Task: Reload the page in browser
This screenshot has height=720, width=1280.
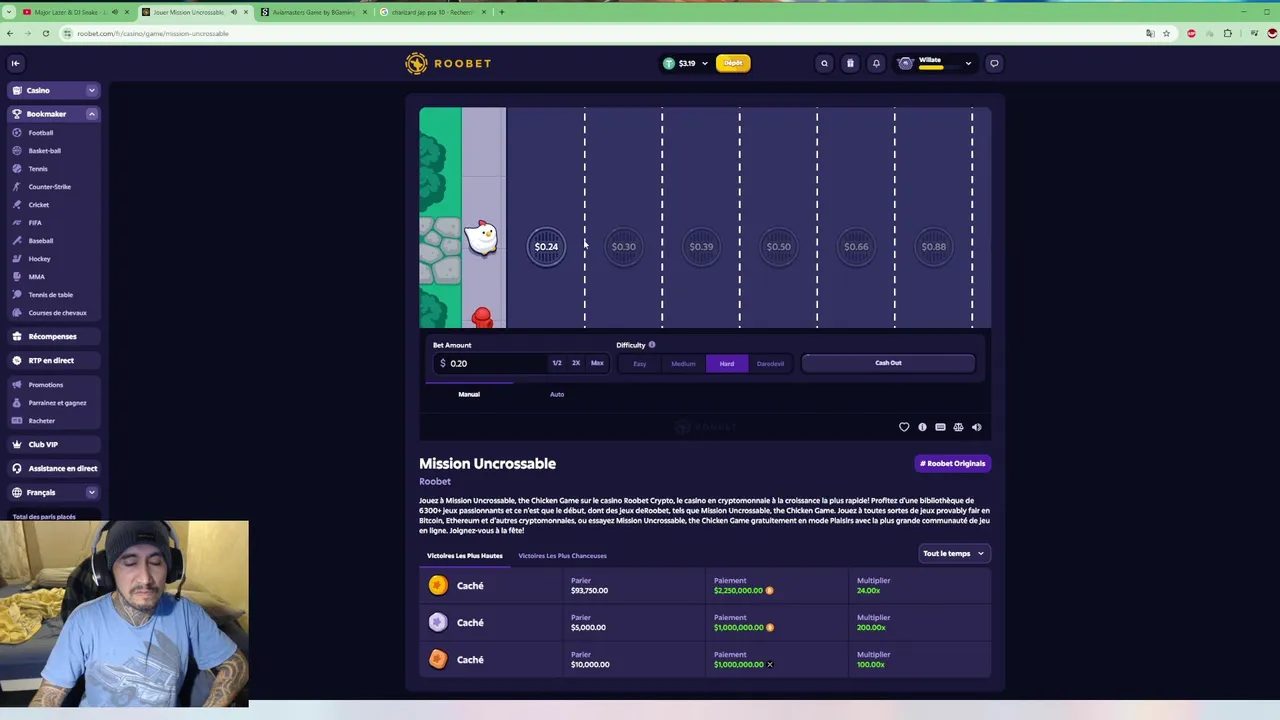Action: (45, 33)
